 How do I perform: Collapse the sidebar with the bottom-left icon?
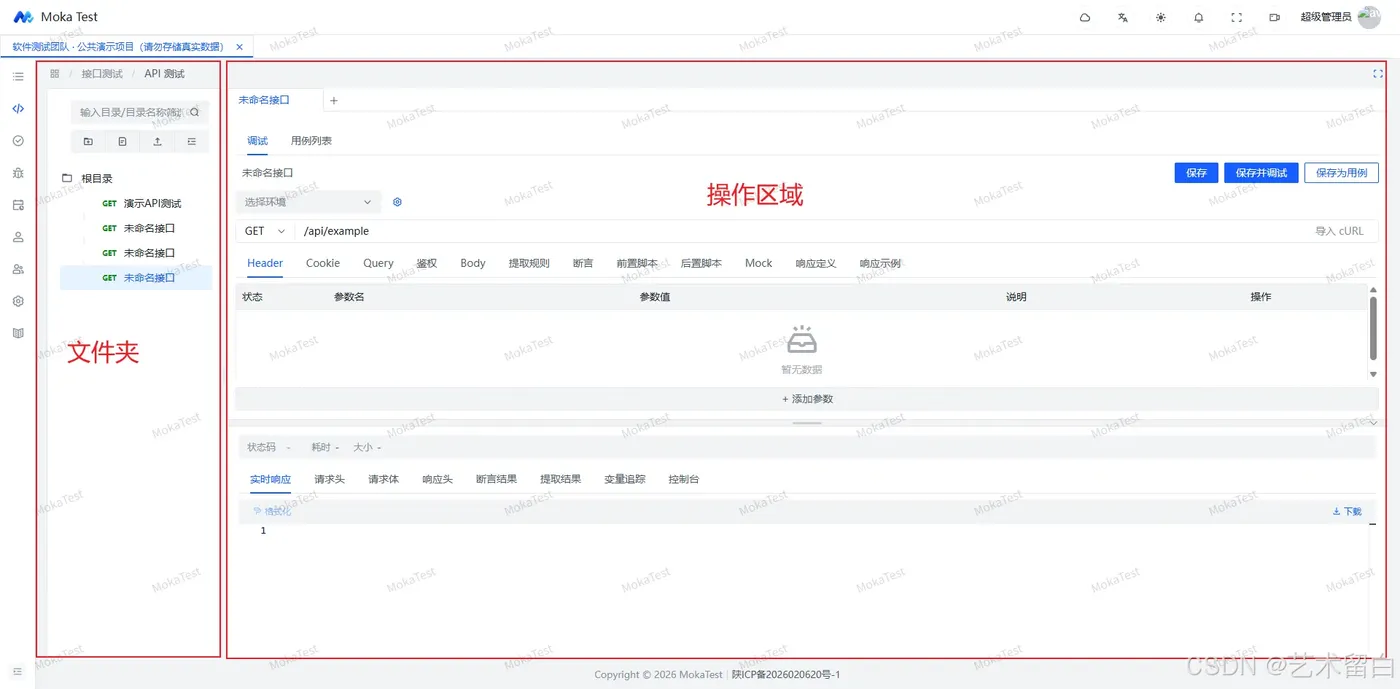pos(18,671)
